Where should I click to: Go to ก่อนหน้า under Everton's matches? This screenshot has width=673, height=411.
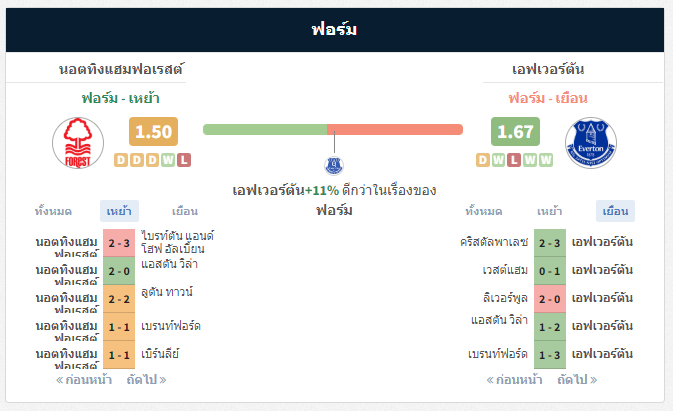point(514,380)
